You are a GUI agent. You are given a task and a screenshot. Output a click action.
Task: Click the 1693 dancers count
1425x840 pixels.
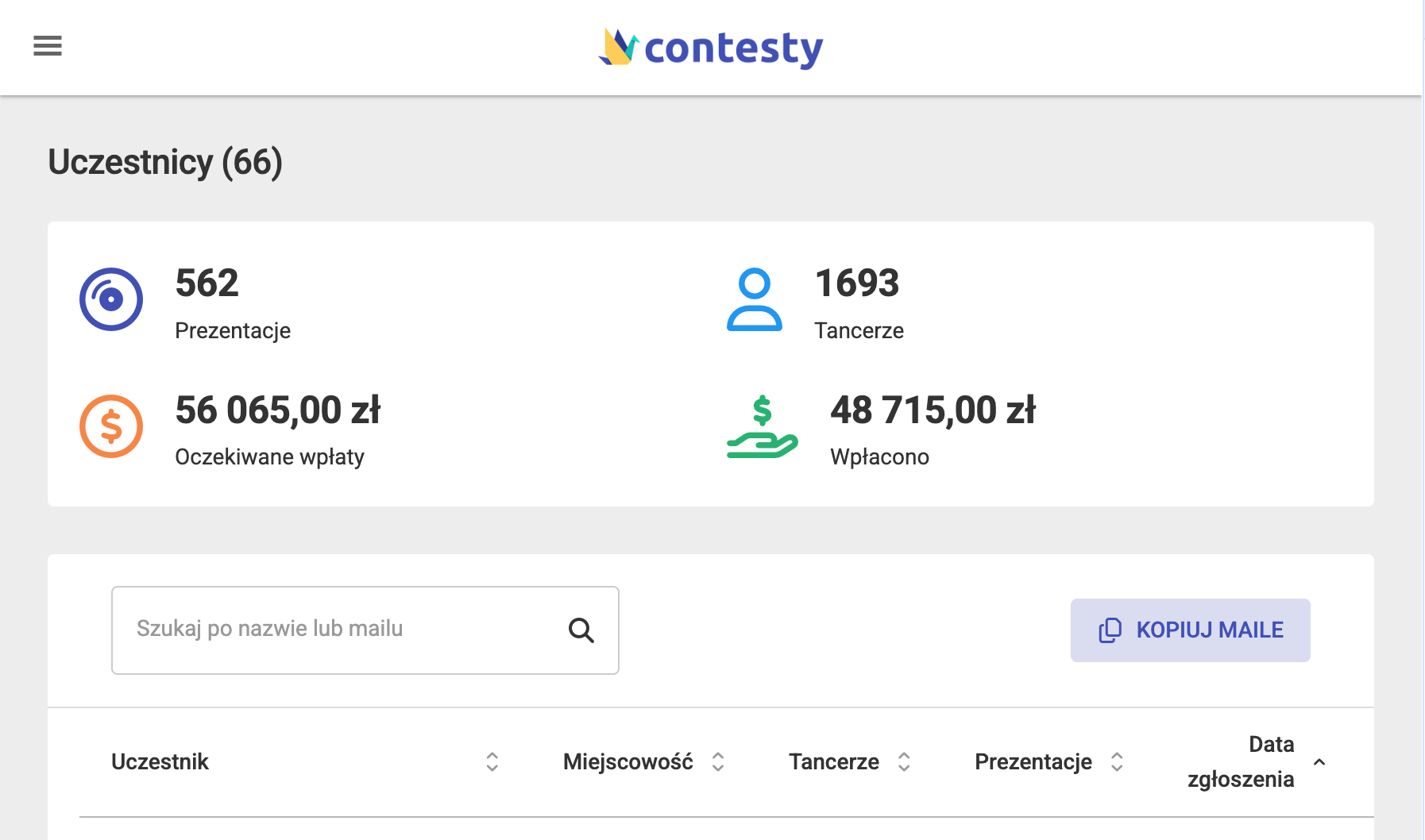tap(857, 283)
